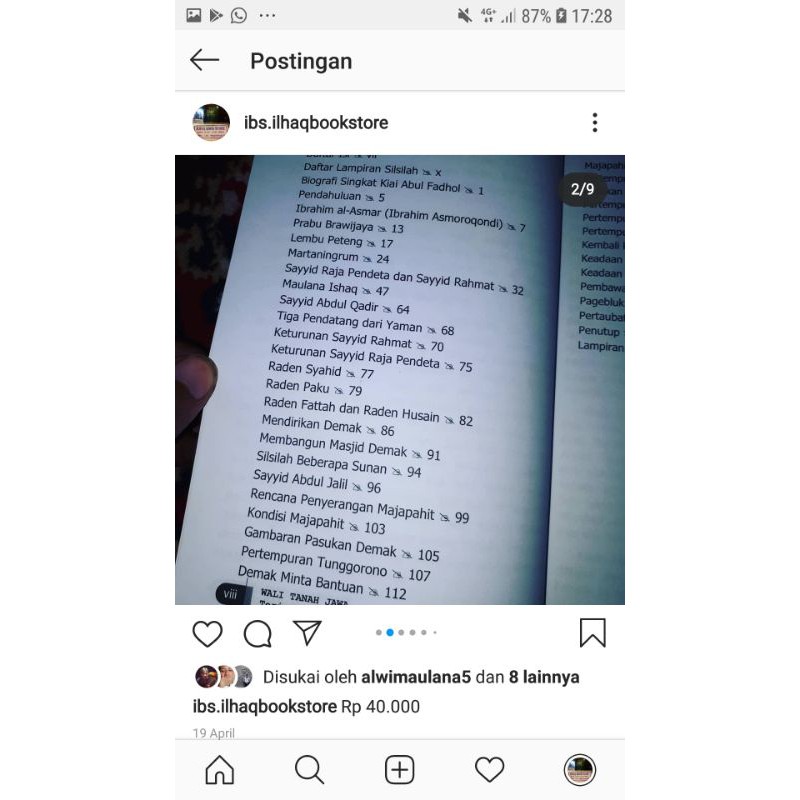This screenshot has height=800, width=800.
Task: Like the post with the heart icon
Action: [x=207, y=634]
